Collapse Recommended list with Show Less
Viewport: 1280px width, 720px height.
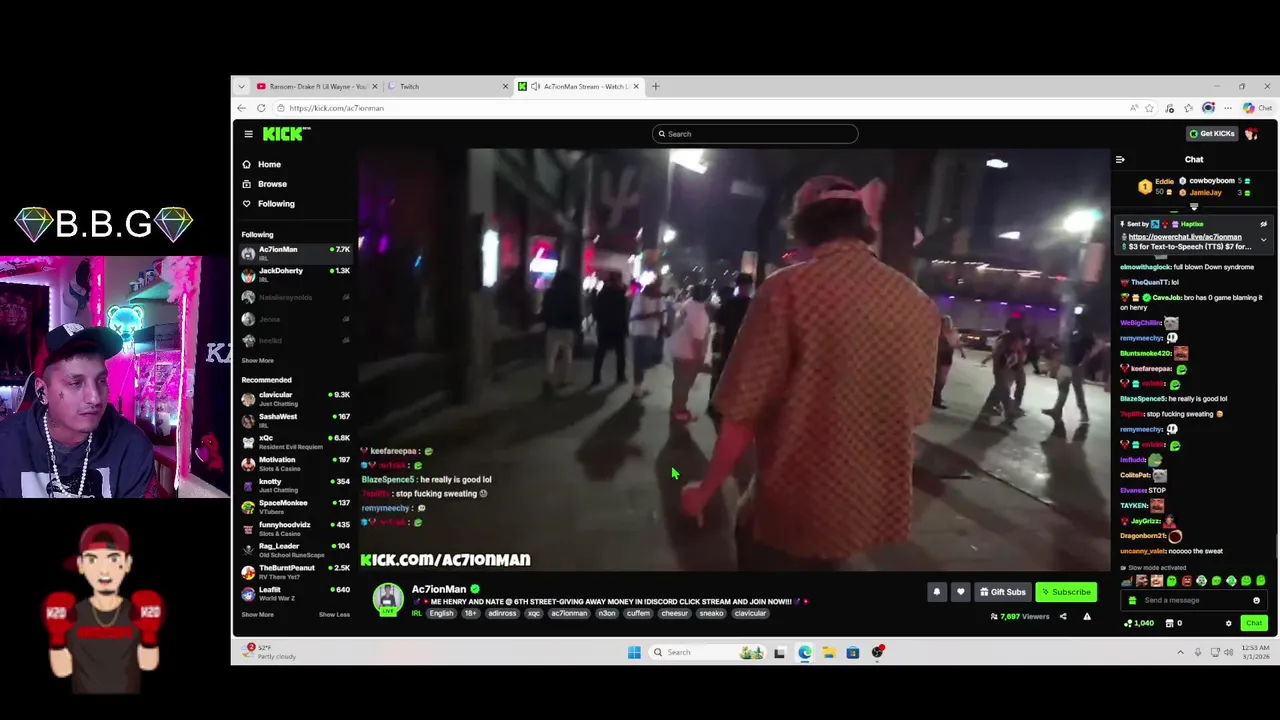click(334, 615)
